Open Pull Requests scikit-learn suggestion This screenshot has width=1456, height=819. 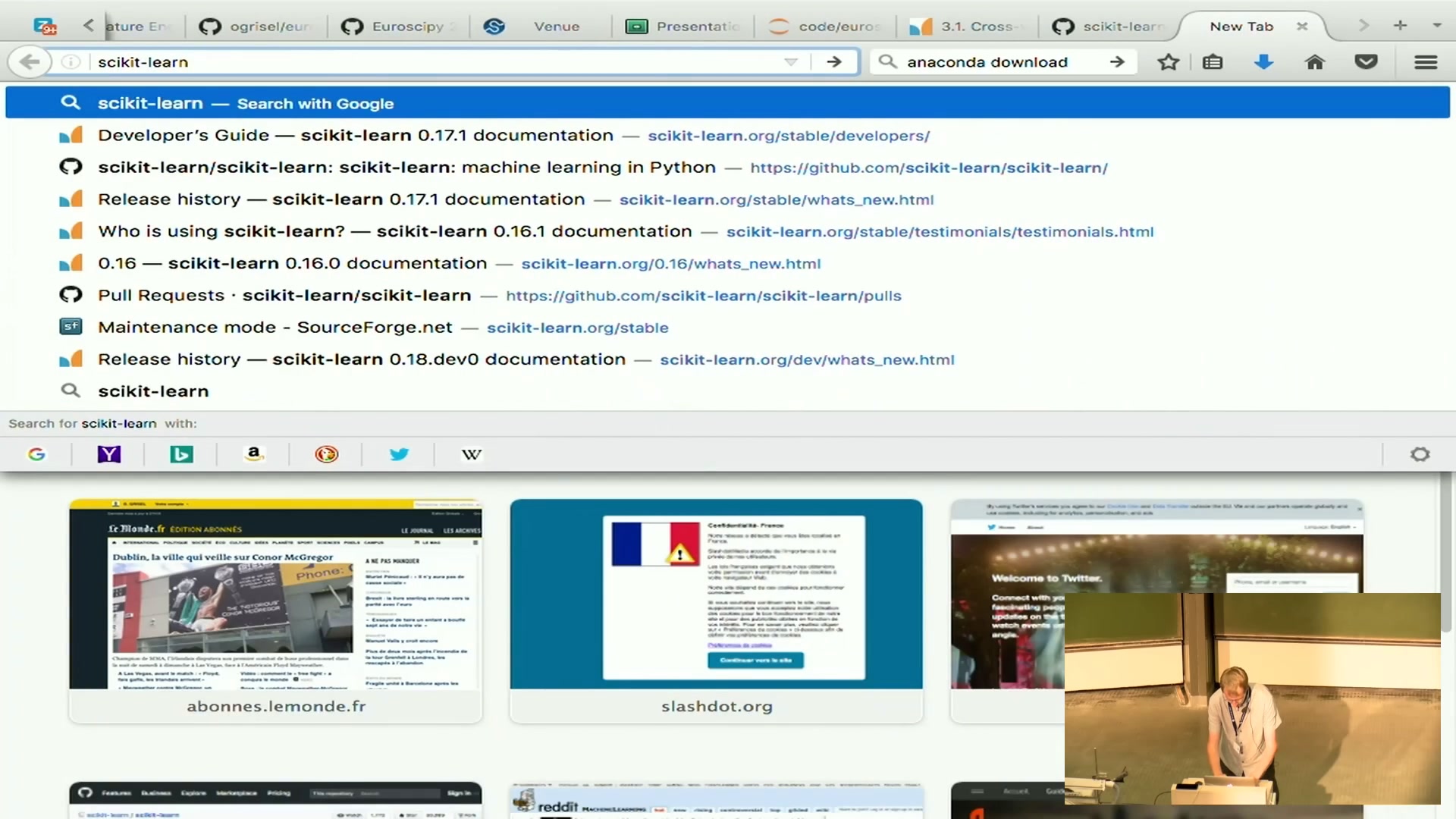pos(727,295)
